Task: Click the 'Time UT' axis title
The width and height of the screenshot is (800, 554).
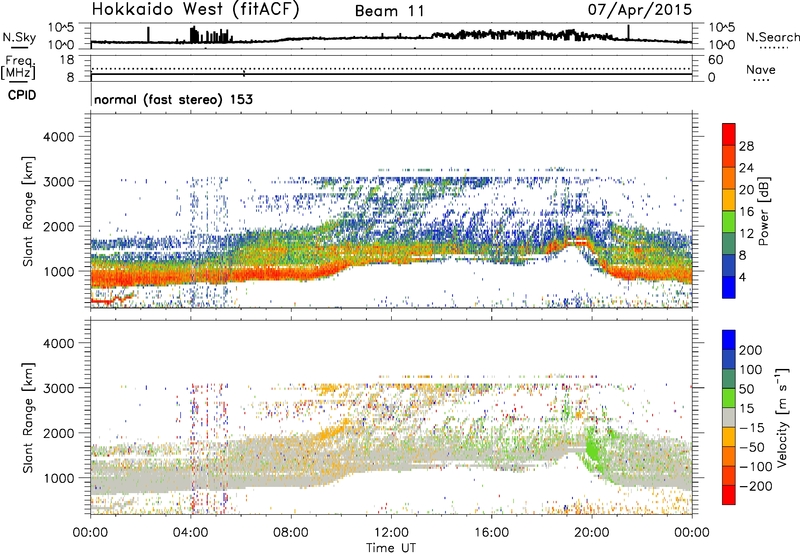Action: 391,548
